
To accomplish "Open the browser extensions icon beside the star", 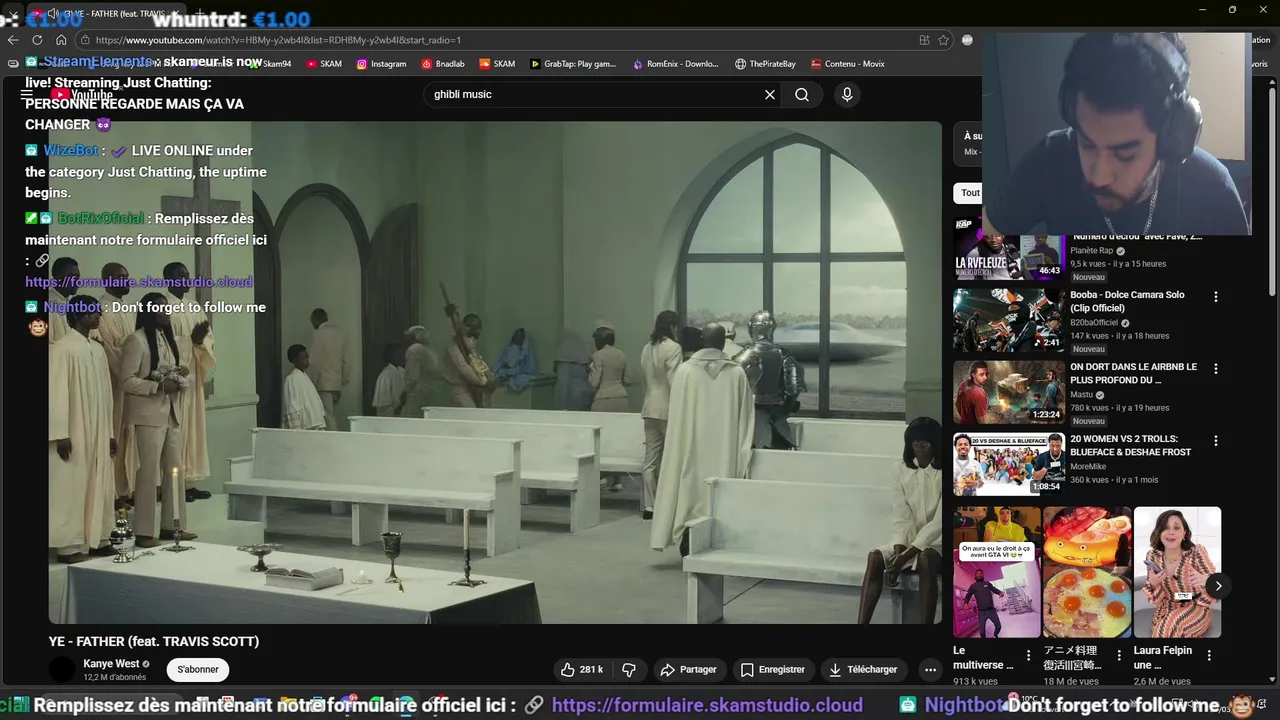I will click(x=924, y=40).
